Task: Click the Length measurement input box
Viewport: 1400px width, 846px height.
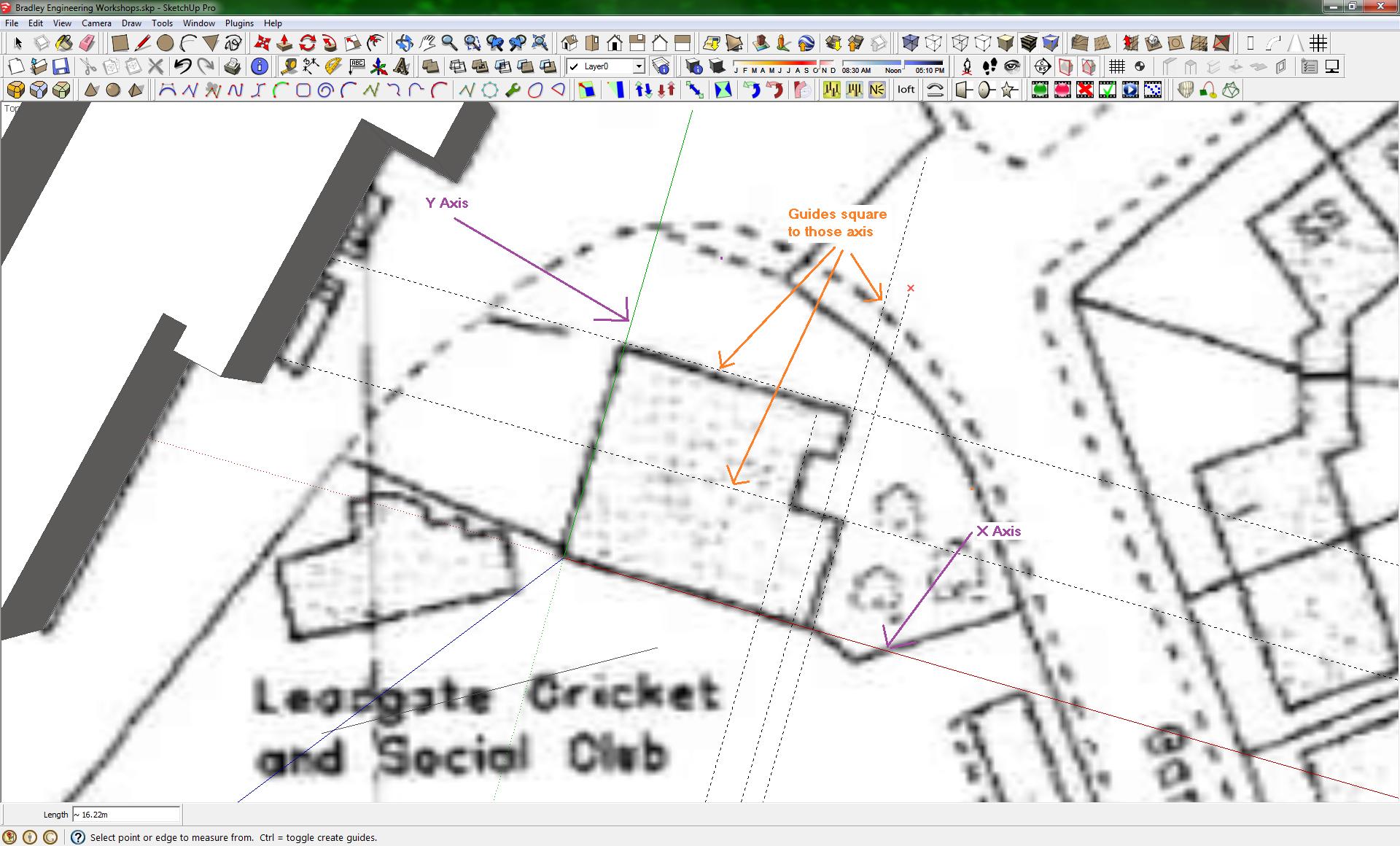Action: 125,815
